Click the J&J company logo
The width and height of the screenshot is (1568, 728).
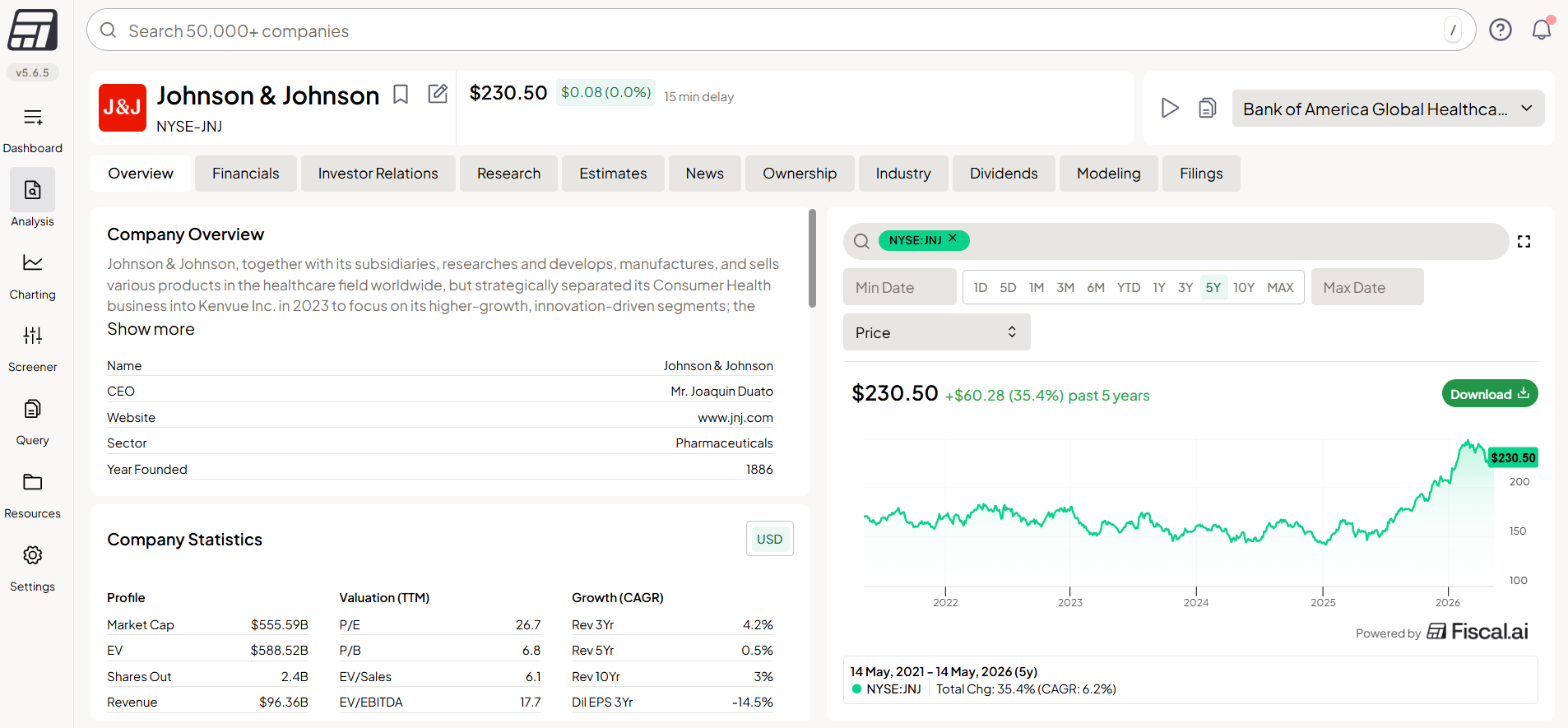click(x=123, y=108)
